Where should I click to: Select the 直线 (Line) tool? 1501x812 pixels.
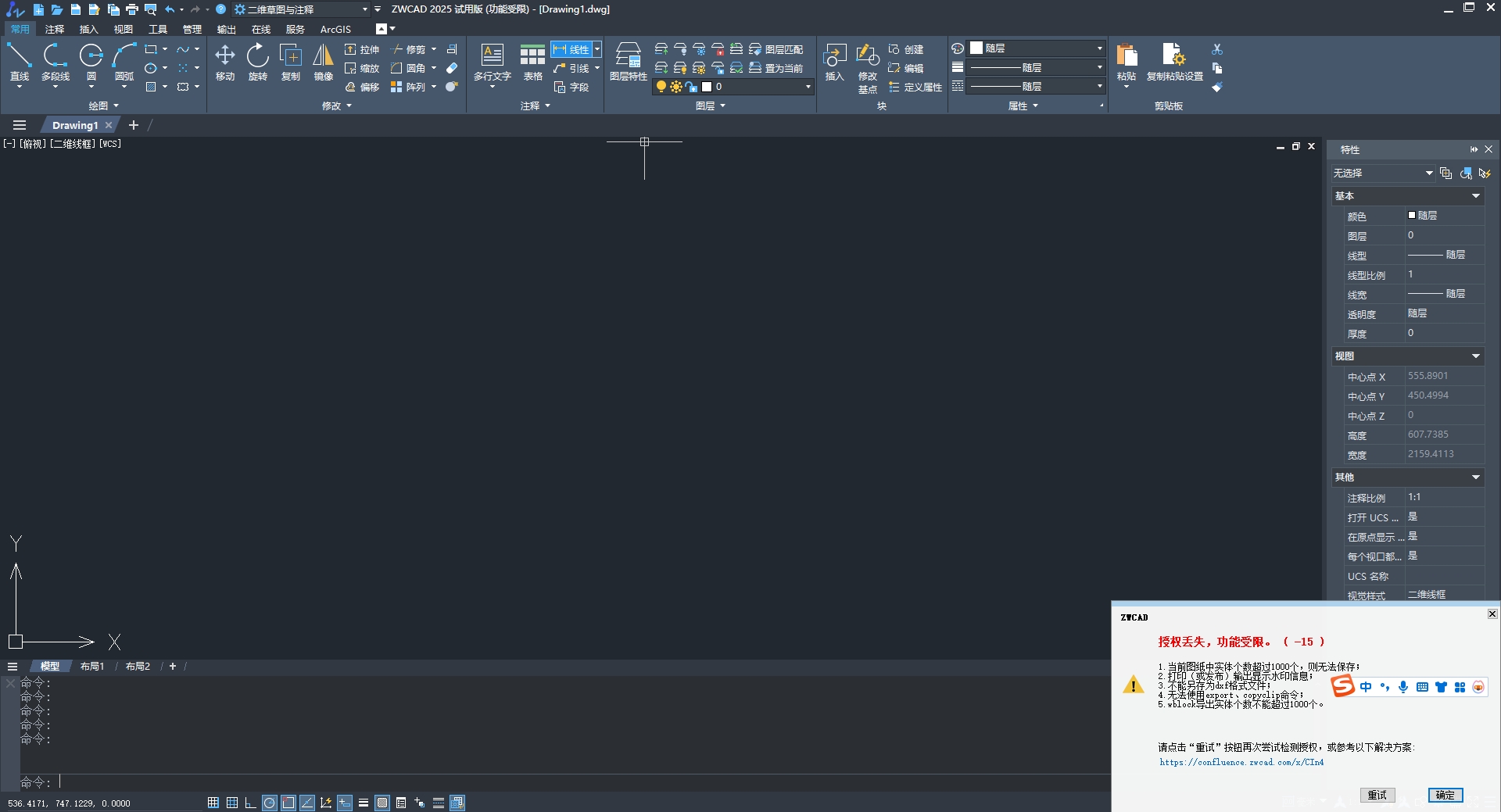20,63
